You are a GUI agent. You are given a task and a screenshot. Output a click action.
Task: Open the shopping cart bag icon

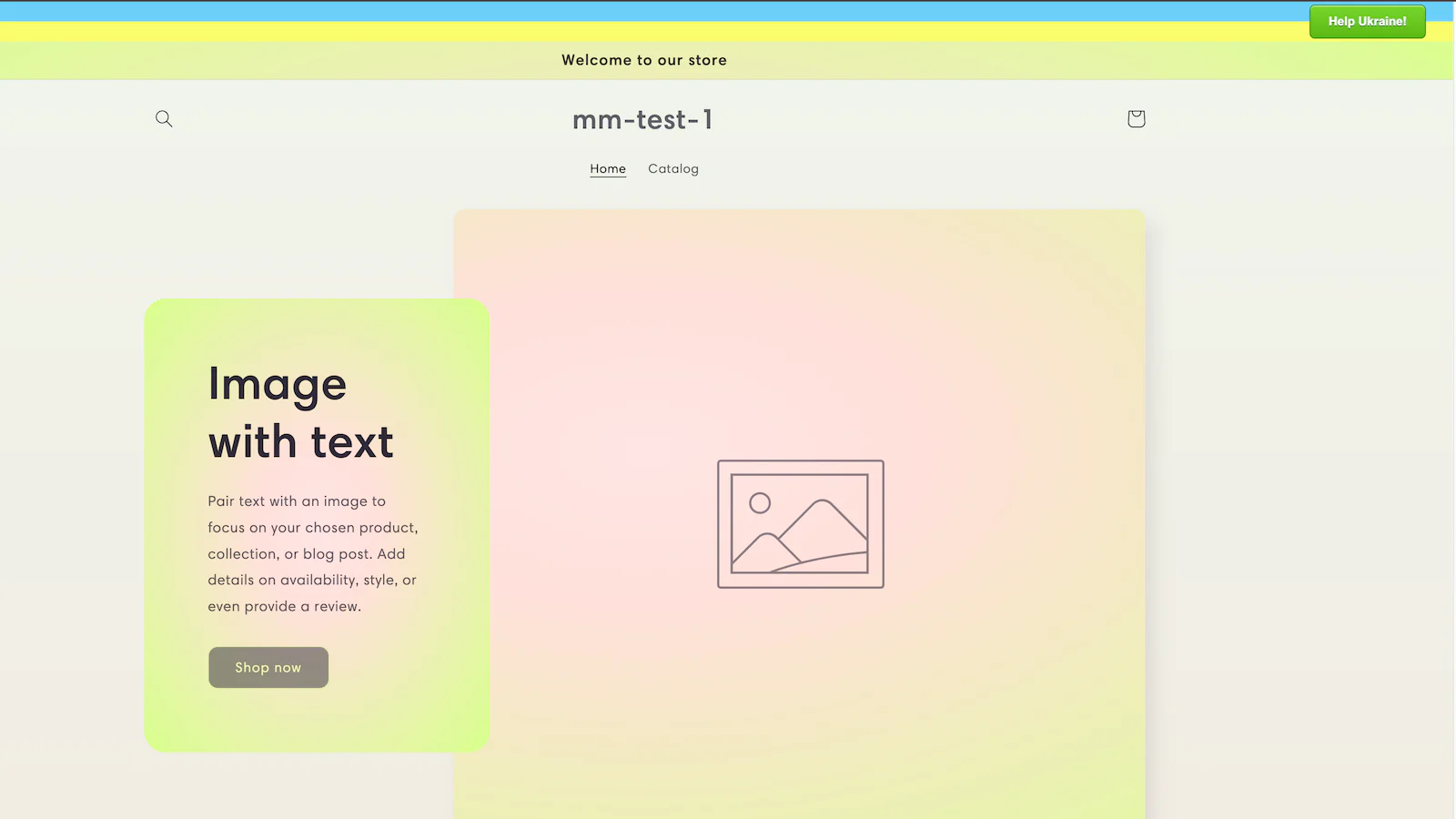pos(1136,119)
